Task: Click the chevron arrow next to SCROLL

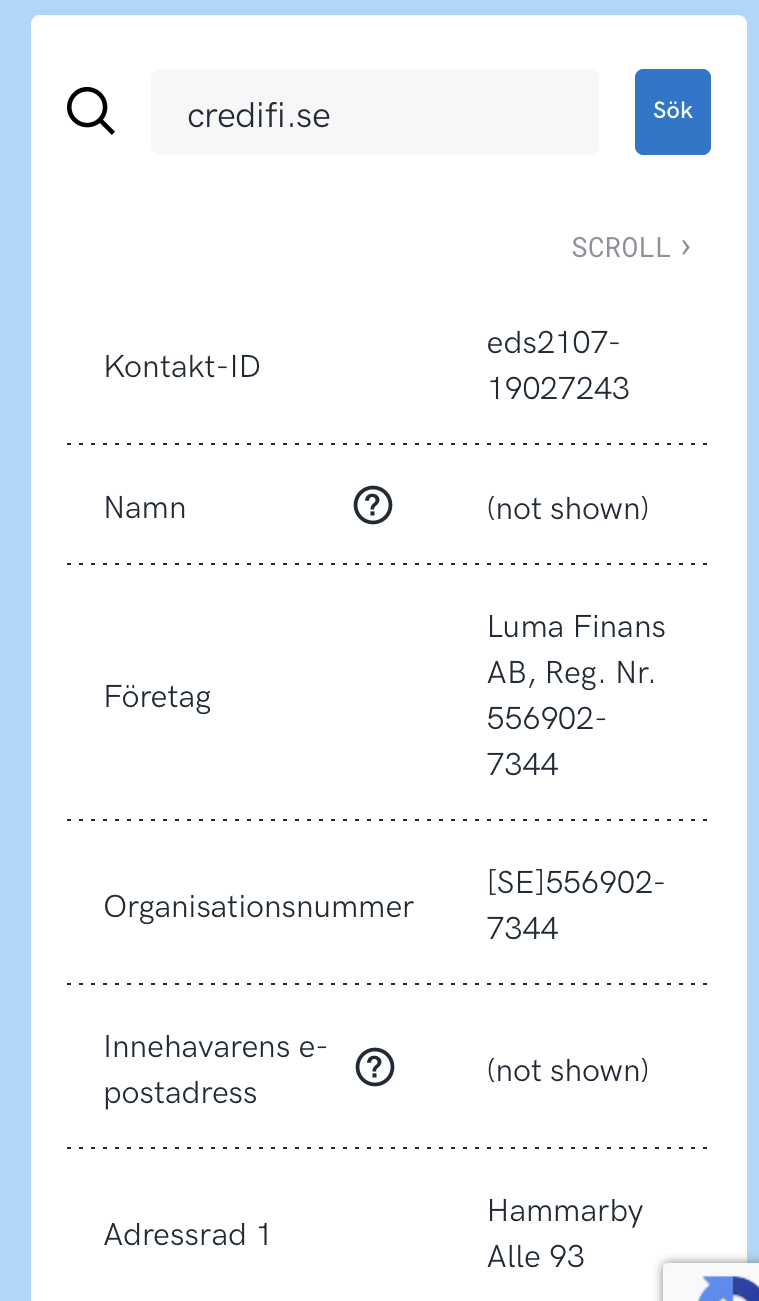Action: (x=686, y=246)
